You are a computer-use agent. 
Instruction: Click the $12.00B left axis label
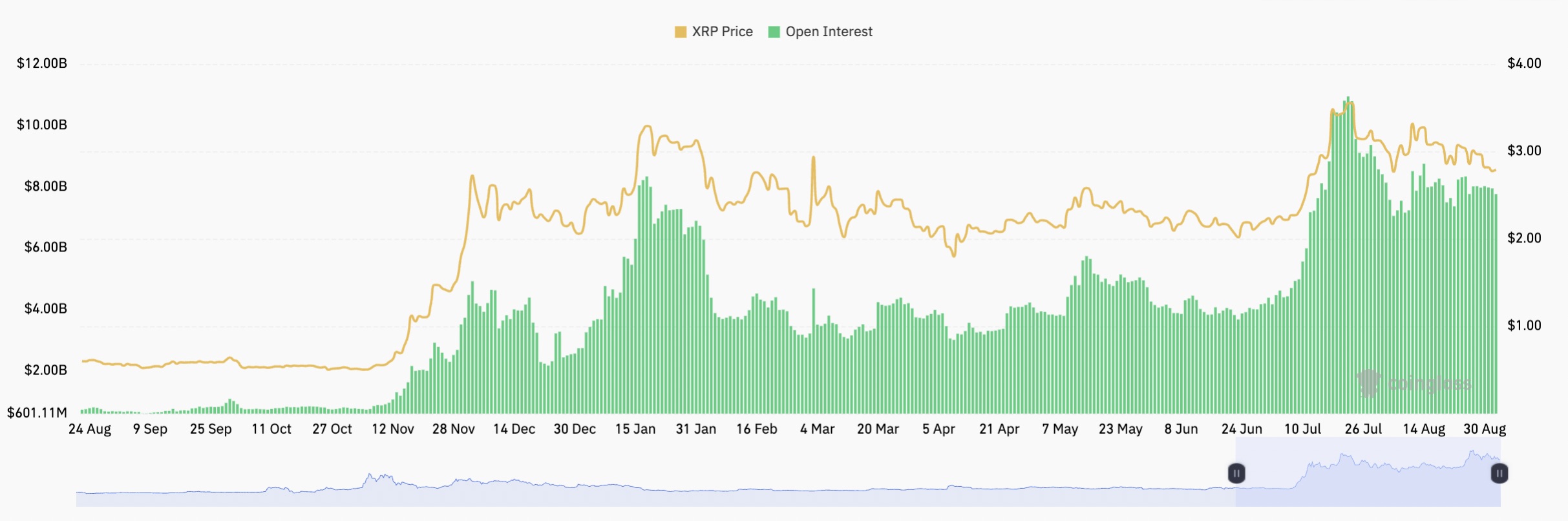(42, 63)
